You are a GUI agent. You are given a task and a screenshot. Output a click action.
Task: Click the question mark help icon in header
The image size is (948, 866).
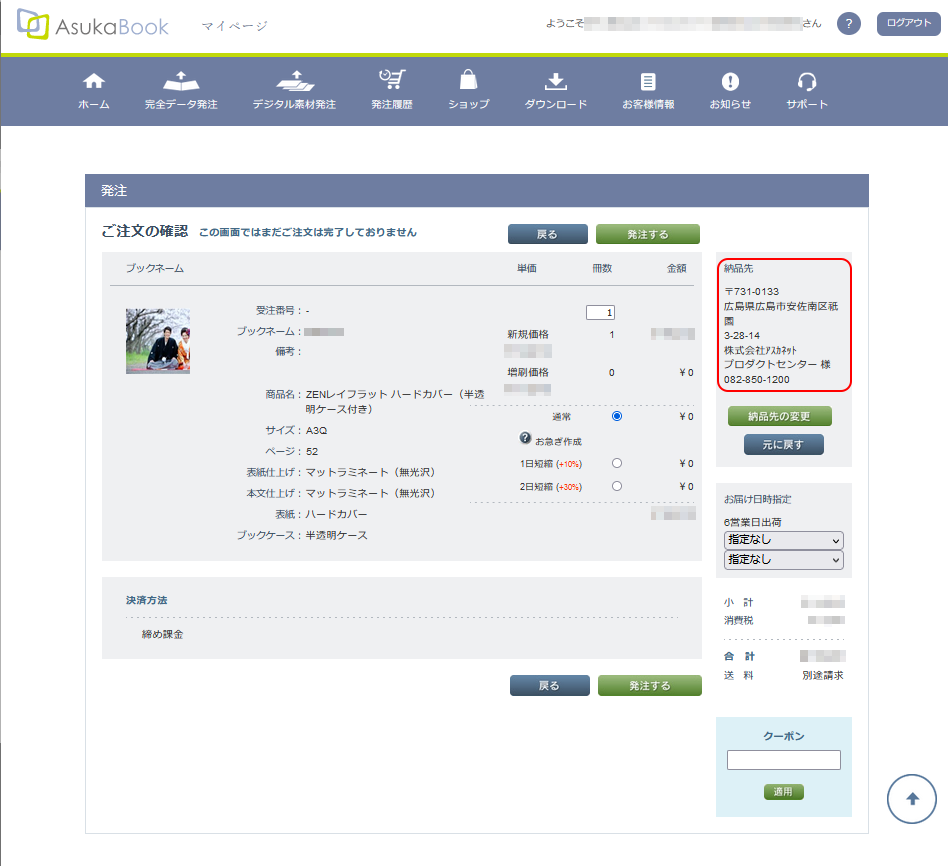[x=848, y=24]
